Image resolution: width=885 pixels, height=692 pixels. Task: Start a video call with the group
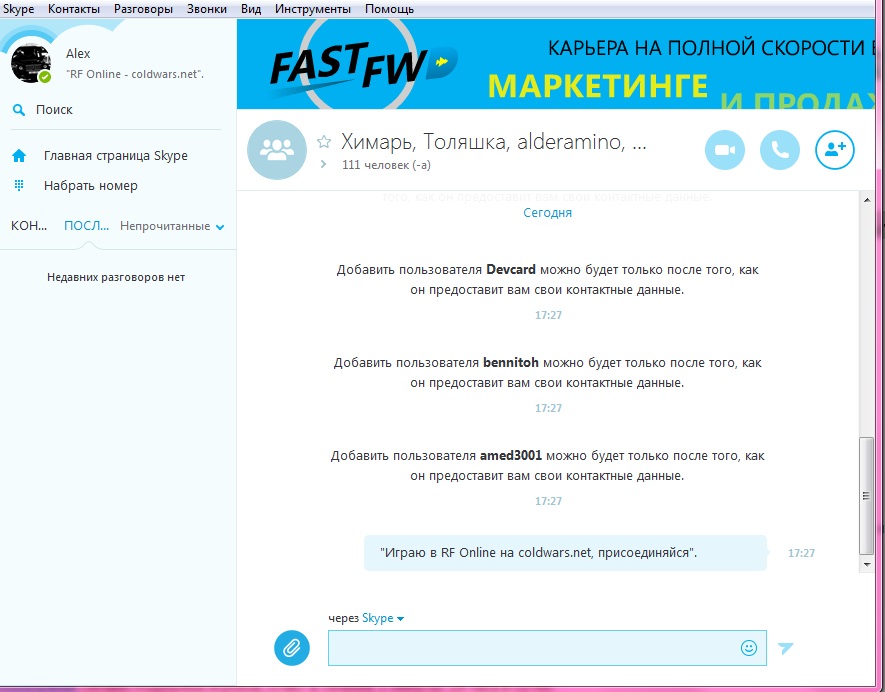coord(725,150)
